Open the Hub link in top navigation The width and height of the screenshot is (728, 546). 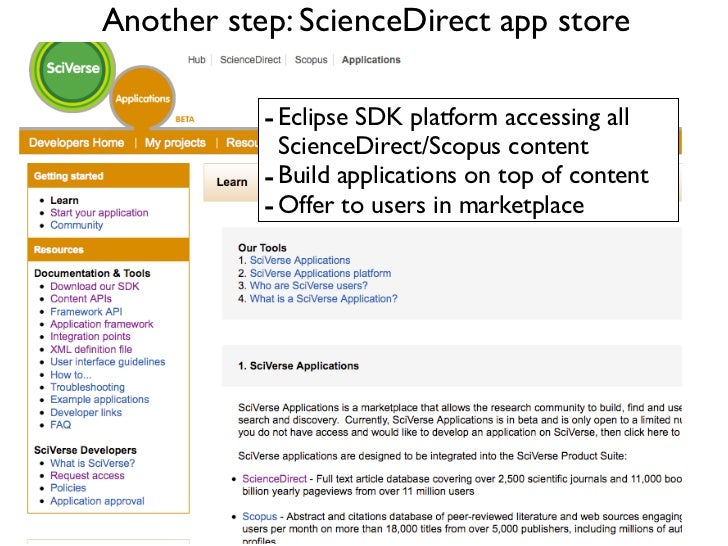tap(196, 60)
